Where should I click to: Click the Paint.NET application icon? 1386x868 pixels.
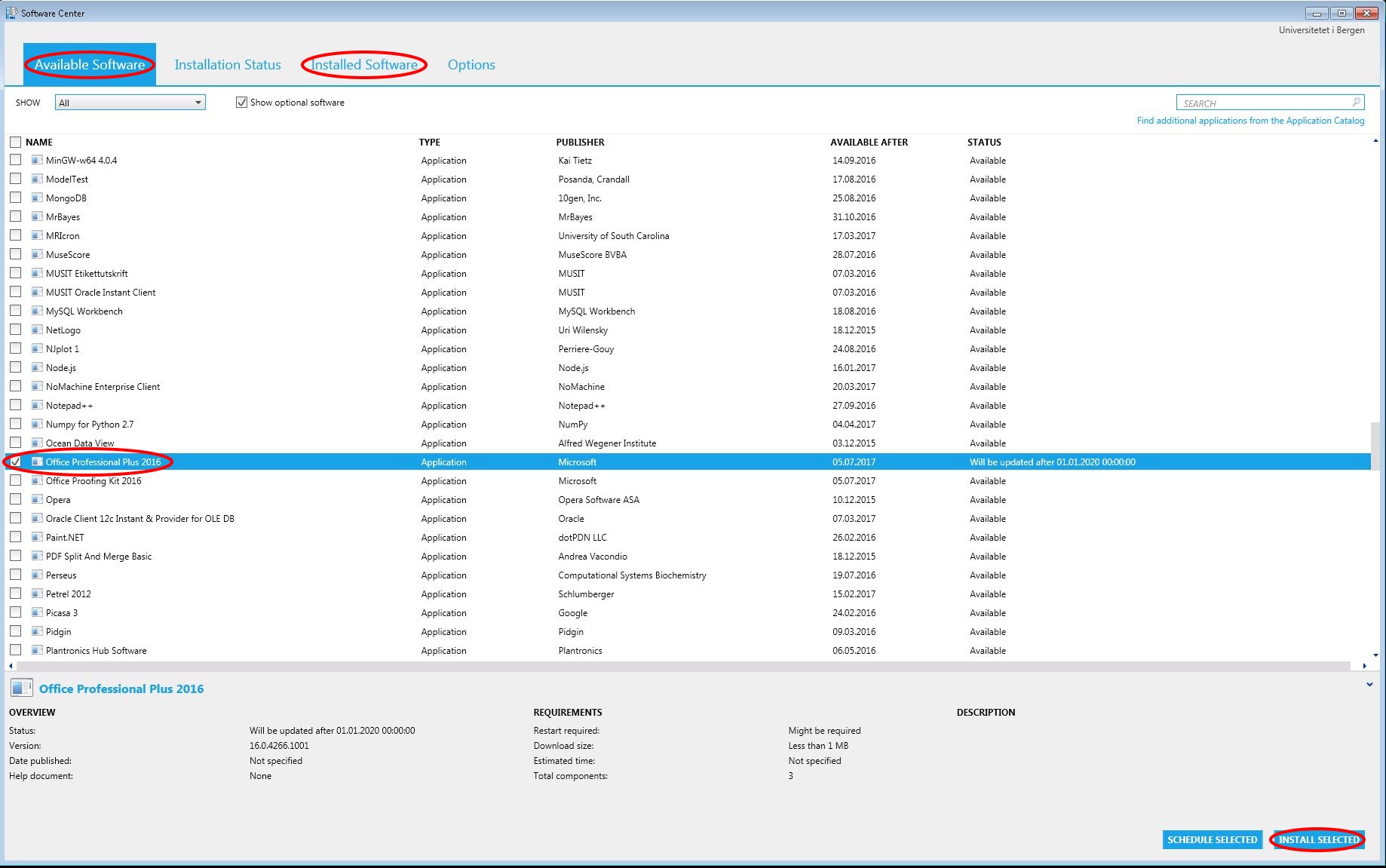pyautogui.click(x=36, y=538)
